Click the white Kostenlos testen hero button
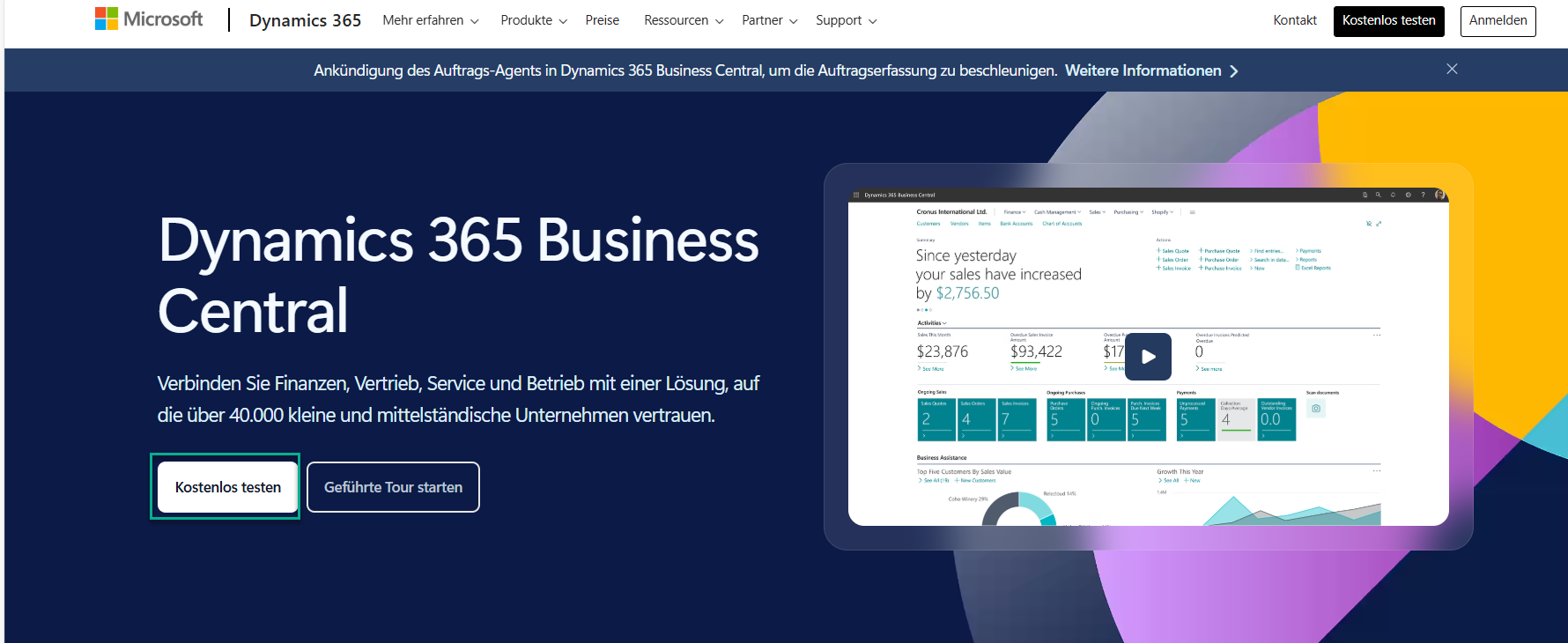This screenshot has height=643, width=1568. click(228, 487)
